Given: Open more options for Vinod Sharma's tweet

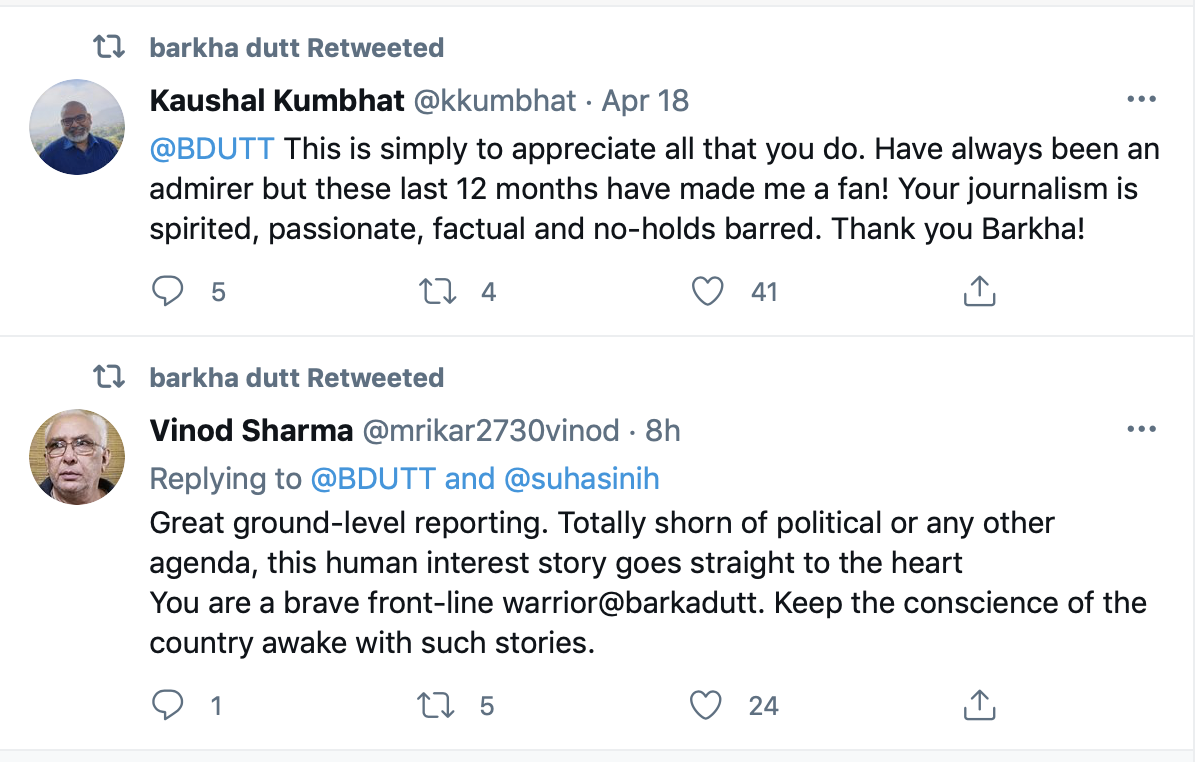Looking at the screenshot, I should 1141,430.
